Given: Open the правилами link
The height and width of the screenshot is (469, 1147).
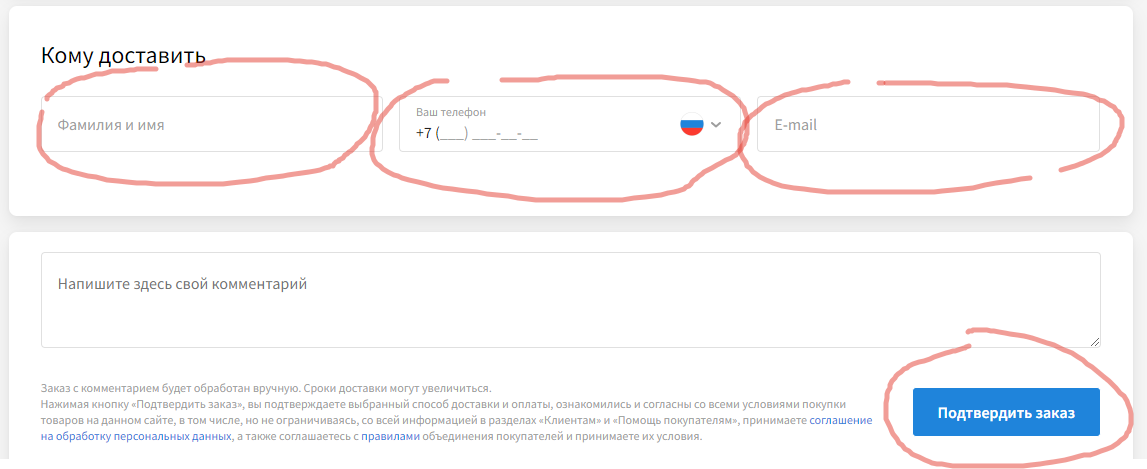Looking at the screenshot, I should pyautogui.click(x=391, y=437).
